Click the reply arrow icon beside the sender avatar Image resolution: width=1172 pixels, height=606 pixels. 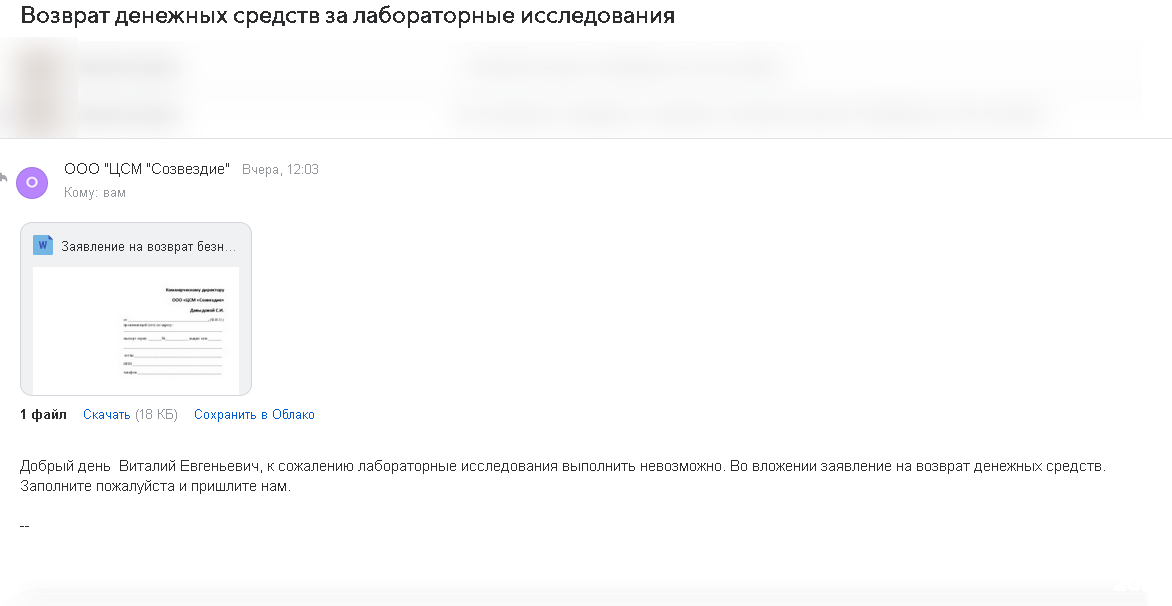[x=3, y=178]
